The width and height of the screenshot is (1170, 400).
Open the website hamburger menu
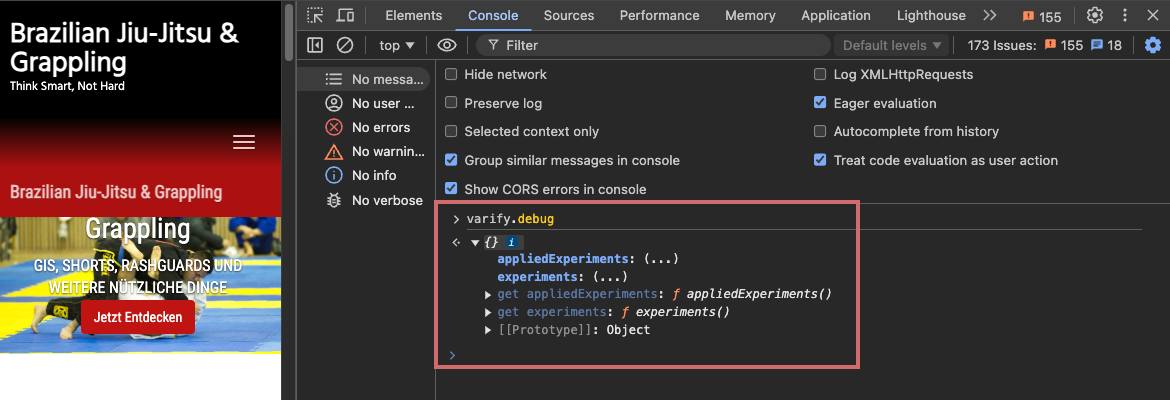244,142
